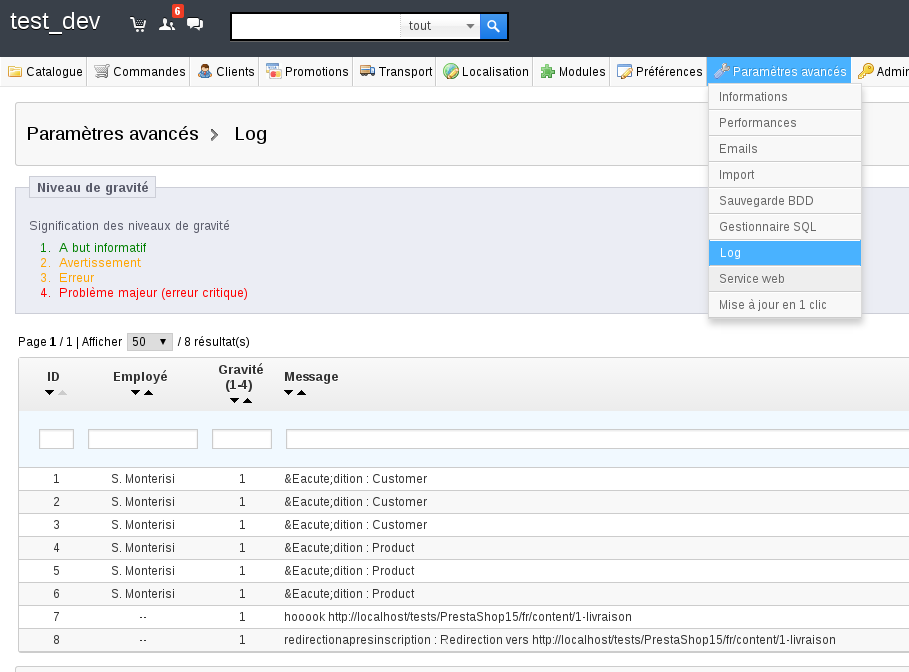Screen dimensions: 909x672
Task: Click the Transport truck icon
Action: pyautogui.click(x=368, y=71)
